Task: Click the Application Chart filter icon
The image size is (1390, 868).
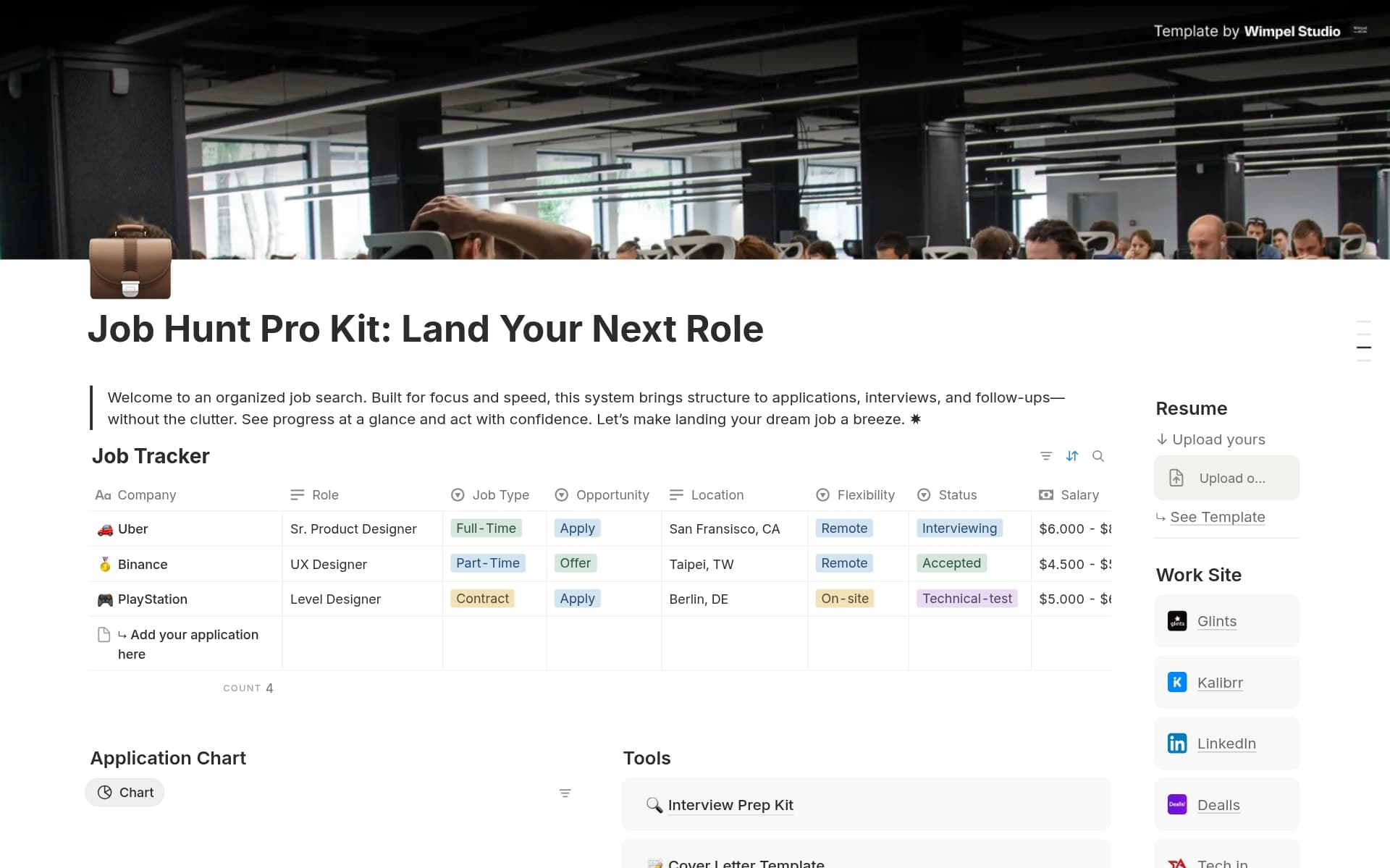Action: point(565,793)
